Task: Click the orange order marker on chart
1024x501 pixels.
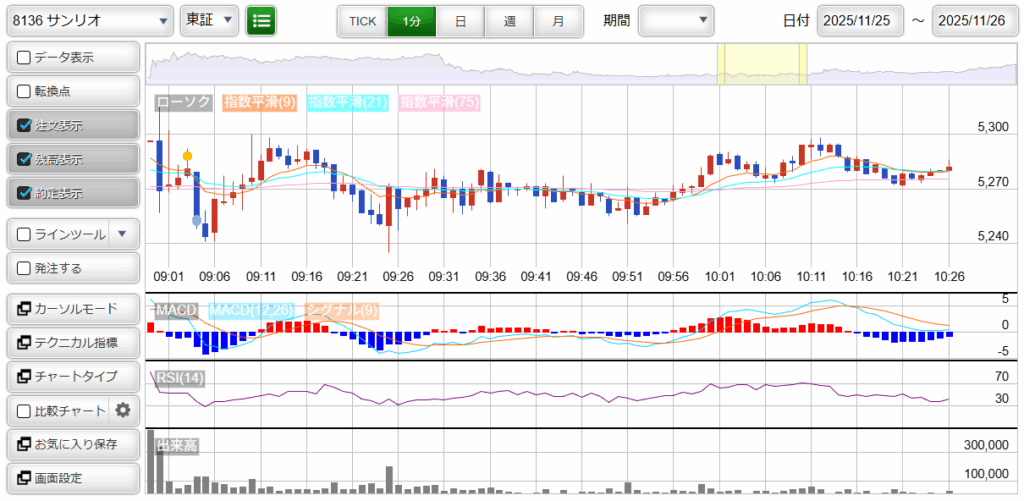Action: click(187, 156)
